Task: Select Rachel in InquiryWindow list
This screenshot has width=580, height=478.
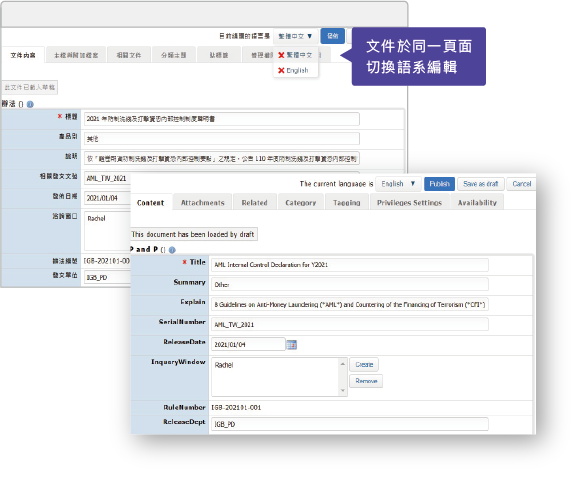Action: [224, 365]
